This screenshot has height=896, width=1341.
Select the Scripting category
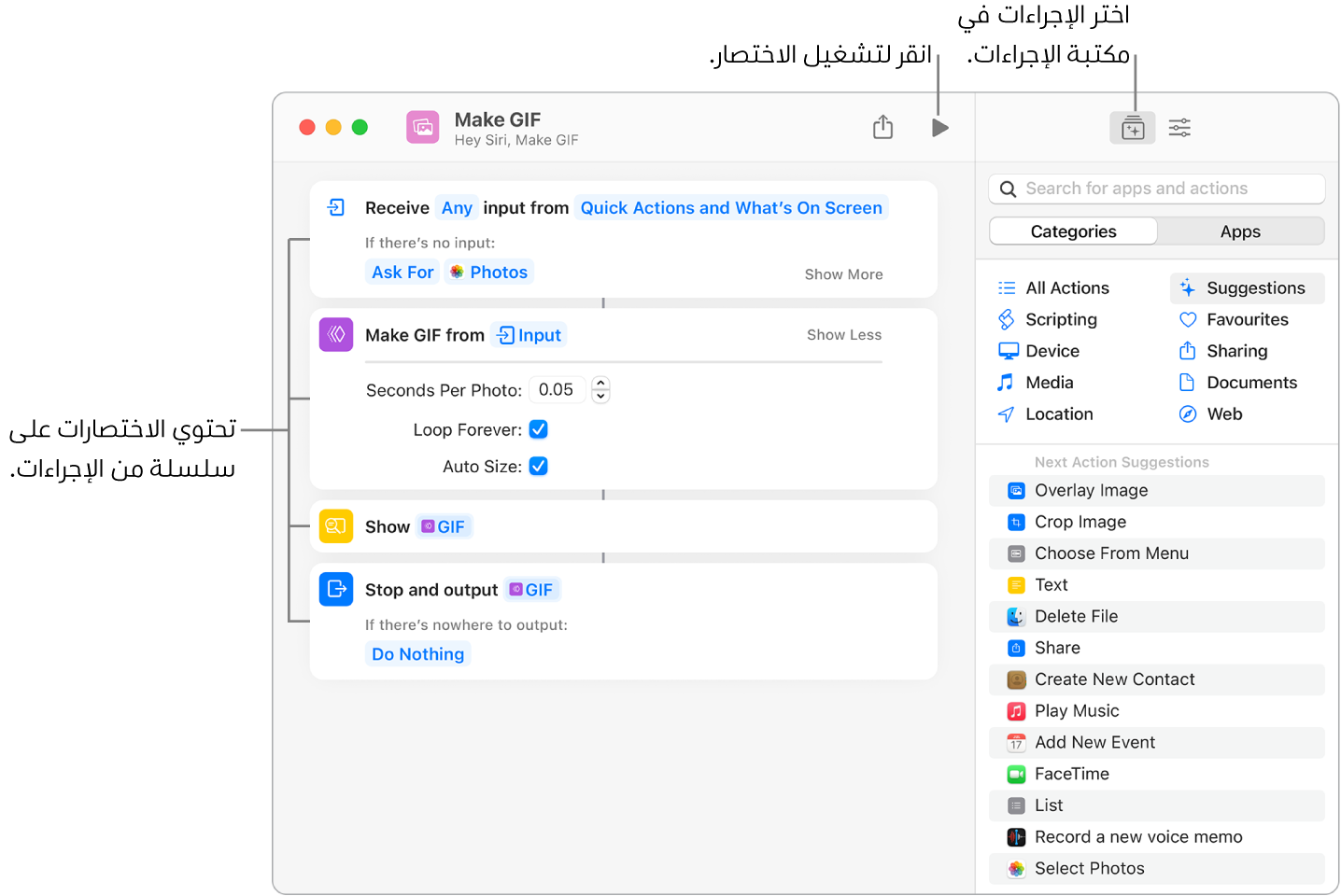tap(1058, 319)
